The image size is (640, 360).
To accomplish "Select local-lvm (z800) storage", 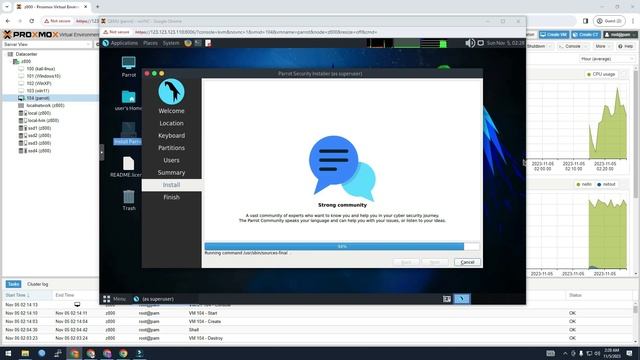I will tap(43, 121).
